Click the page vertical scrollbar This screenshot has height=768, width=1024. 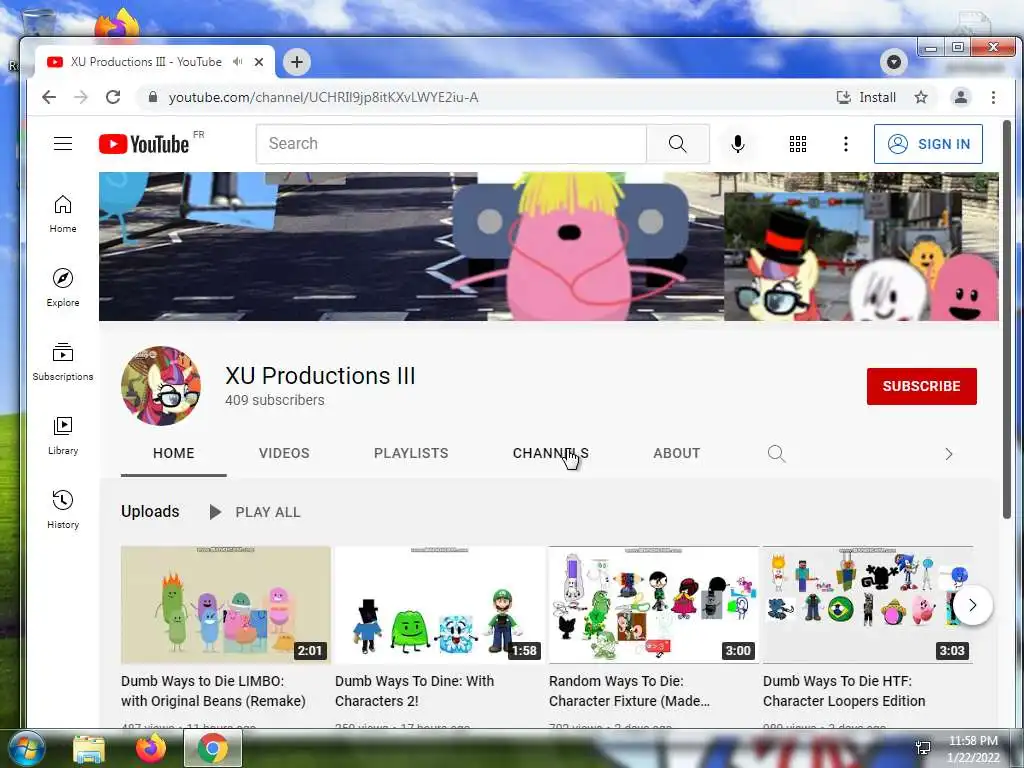pyautogui.click(x=1007, y=320)
